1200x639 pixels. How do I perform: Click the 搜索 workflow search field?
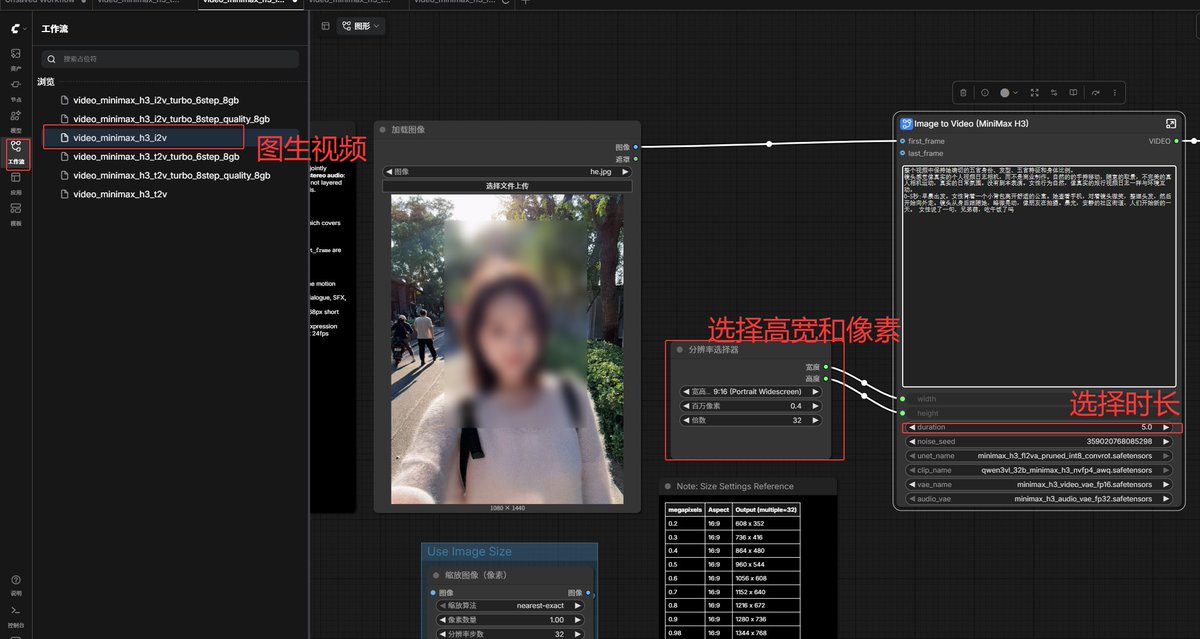(x=170, y=59)
